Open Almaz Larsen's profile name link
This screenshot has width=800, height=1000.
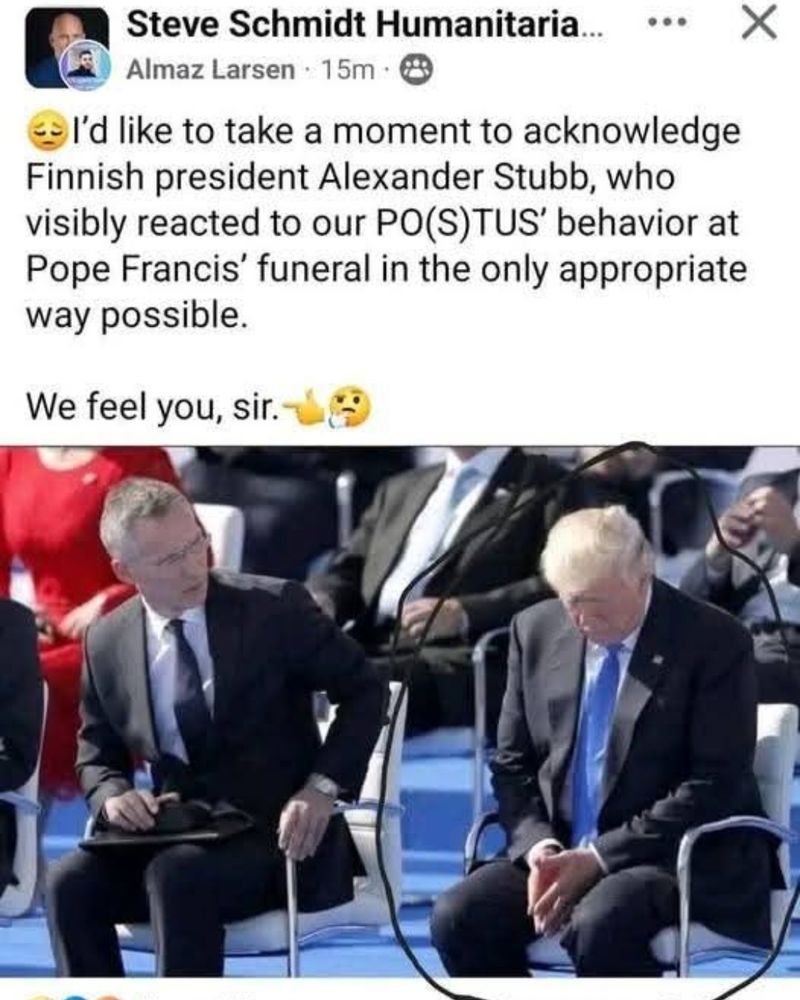click(x=211, y=70)
